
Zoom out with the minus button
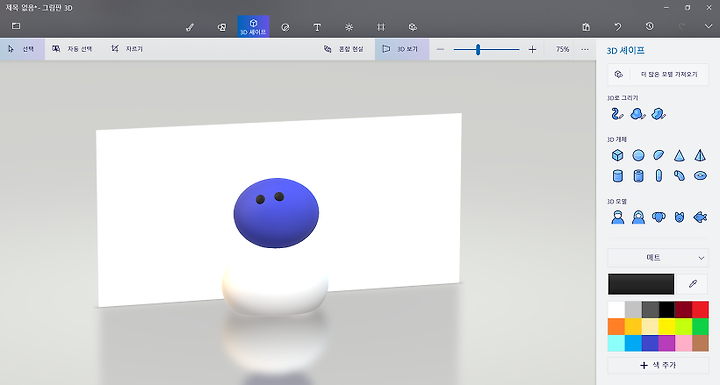pos(440,49)
